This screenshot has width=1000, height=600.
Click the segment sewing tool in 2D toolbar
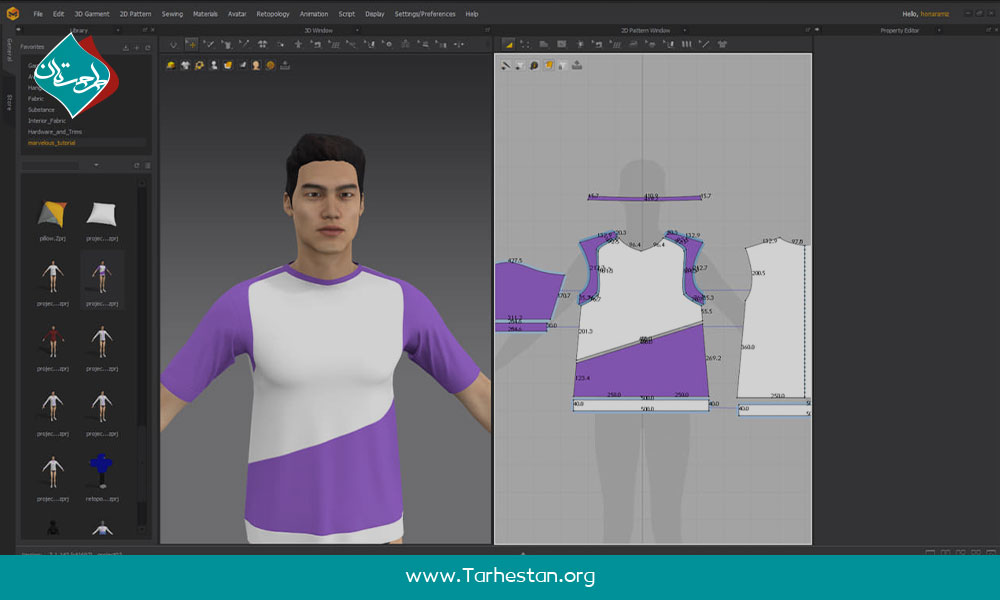click(670, 44)
